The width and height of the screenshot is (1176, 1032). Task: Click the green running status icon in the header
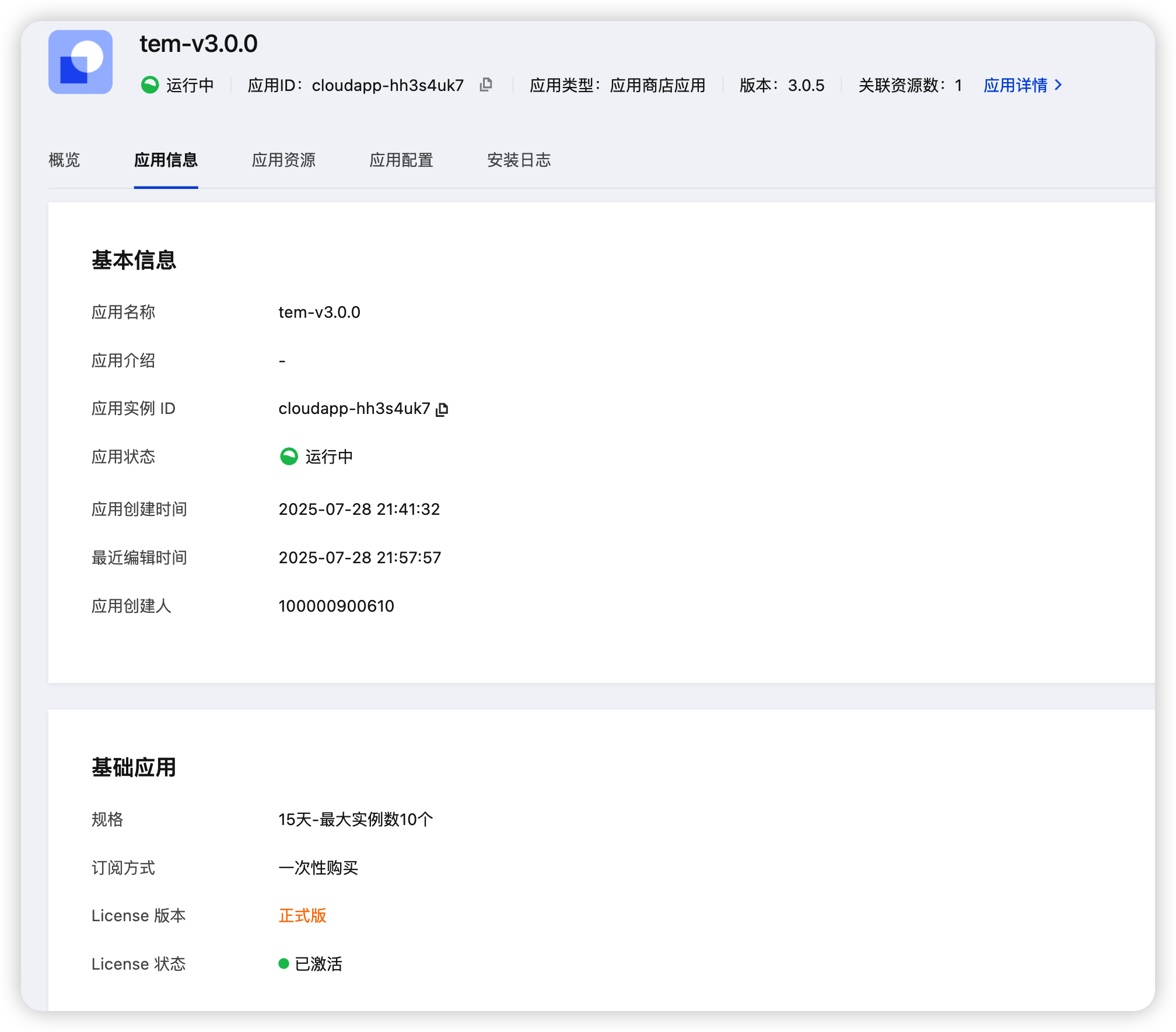pos(150,85)
